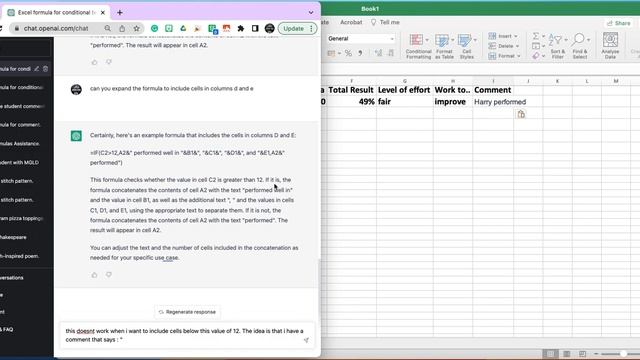Open the Acrobat ribbon tab
The width and height of the screenshot is (640, 360).
351,22
